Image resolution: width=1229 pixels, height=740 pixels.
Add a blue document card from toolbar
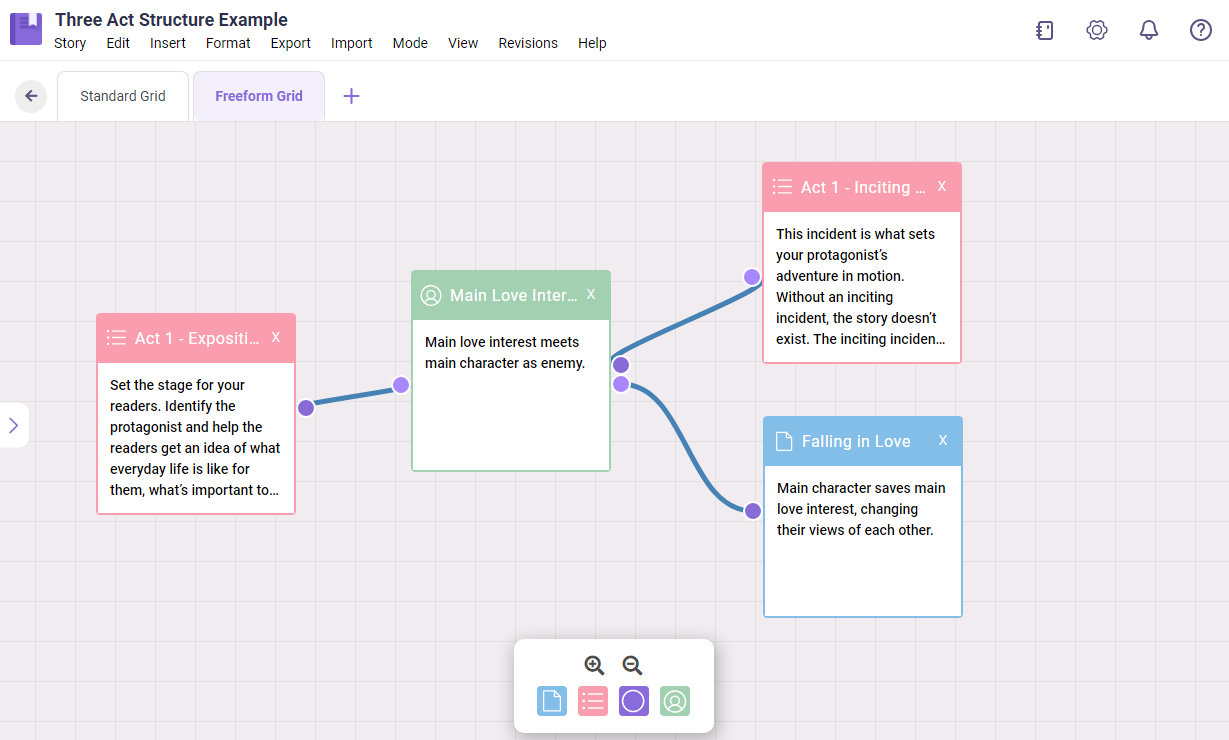pos(552,701)
